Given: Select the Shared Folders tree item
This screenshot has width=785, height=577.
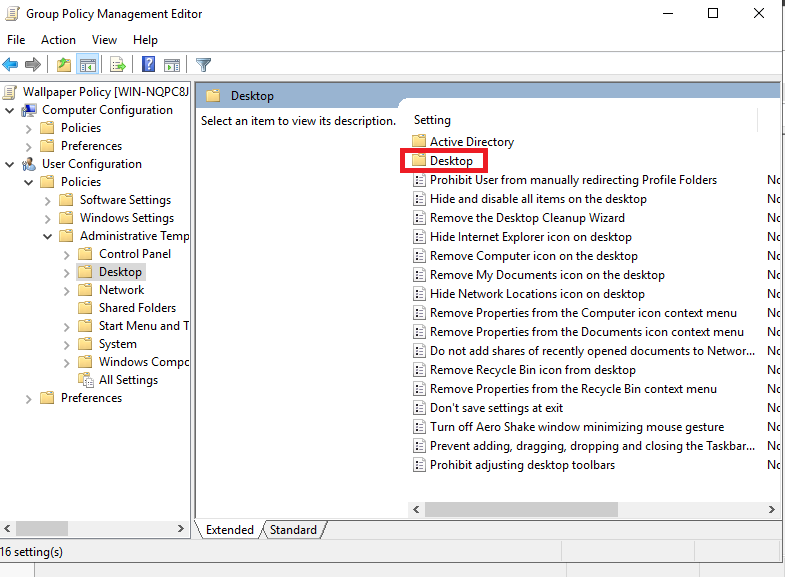Looking at the screenshot, I should click(137, 308).
